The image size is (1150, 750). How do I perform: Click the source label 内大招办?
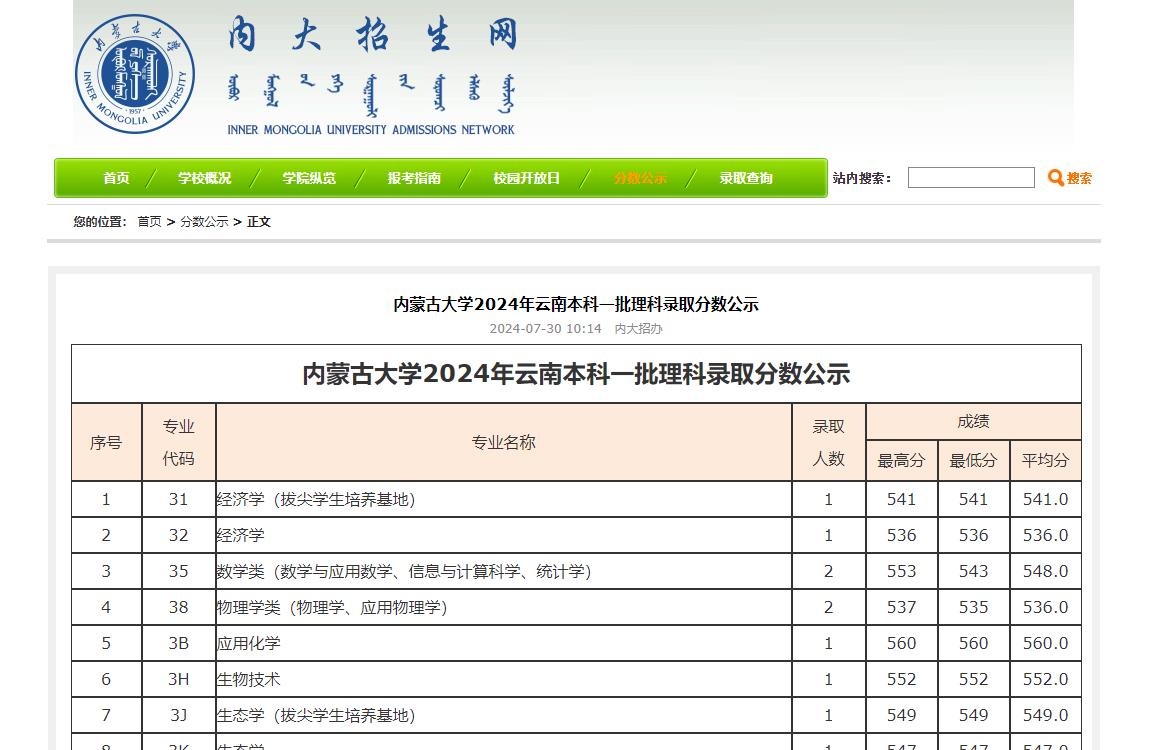coord(639,328)
